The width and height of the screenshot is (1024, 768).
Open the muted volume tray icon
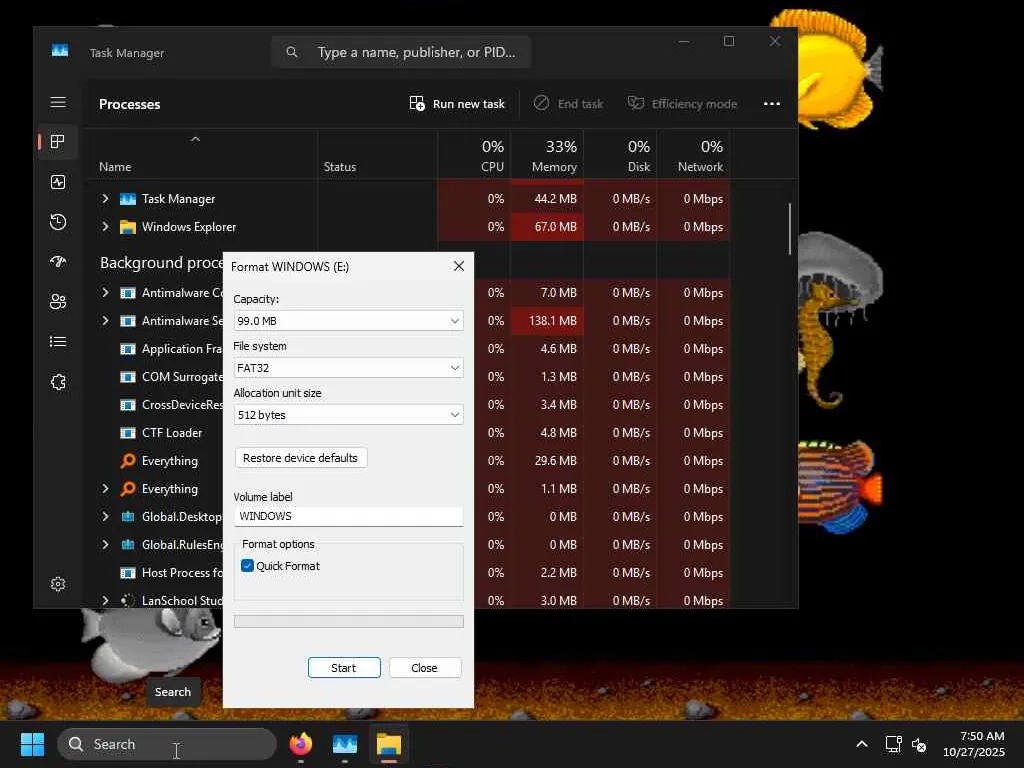tap(919, 744)
